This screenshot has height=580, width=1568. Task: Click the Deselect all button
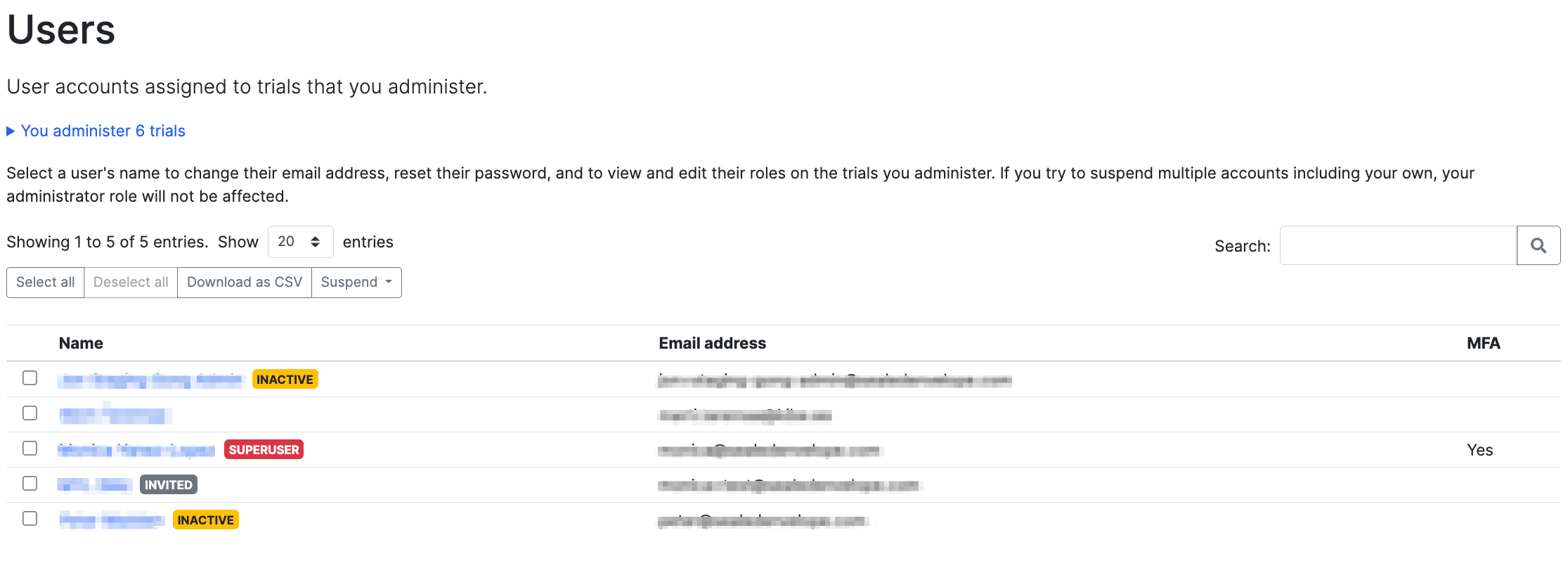coord(131,283)
